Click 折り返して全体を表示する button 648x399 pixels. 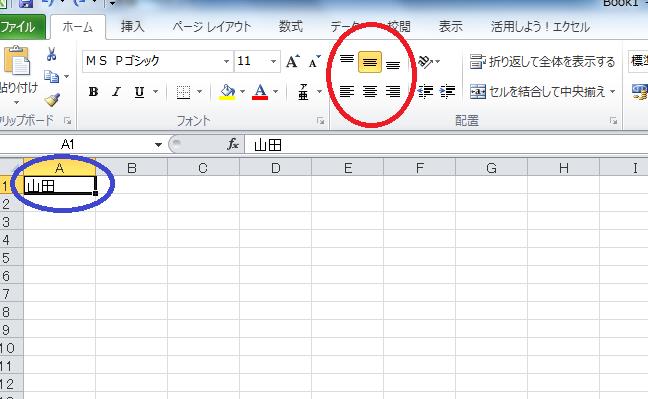point(542,62)
